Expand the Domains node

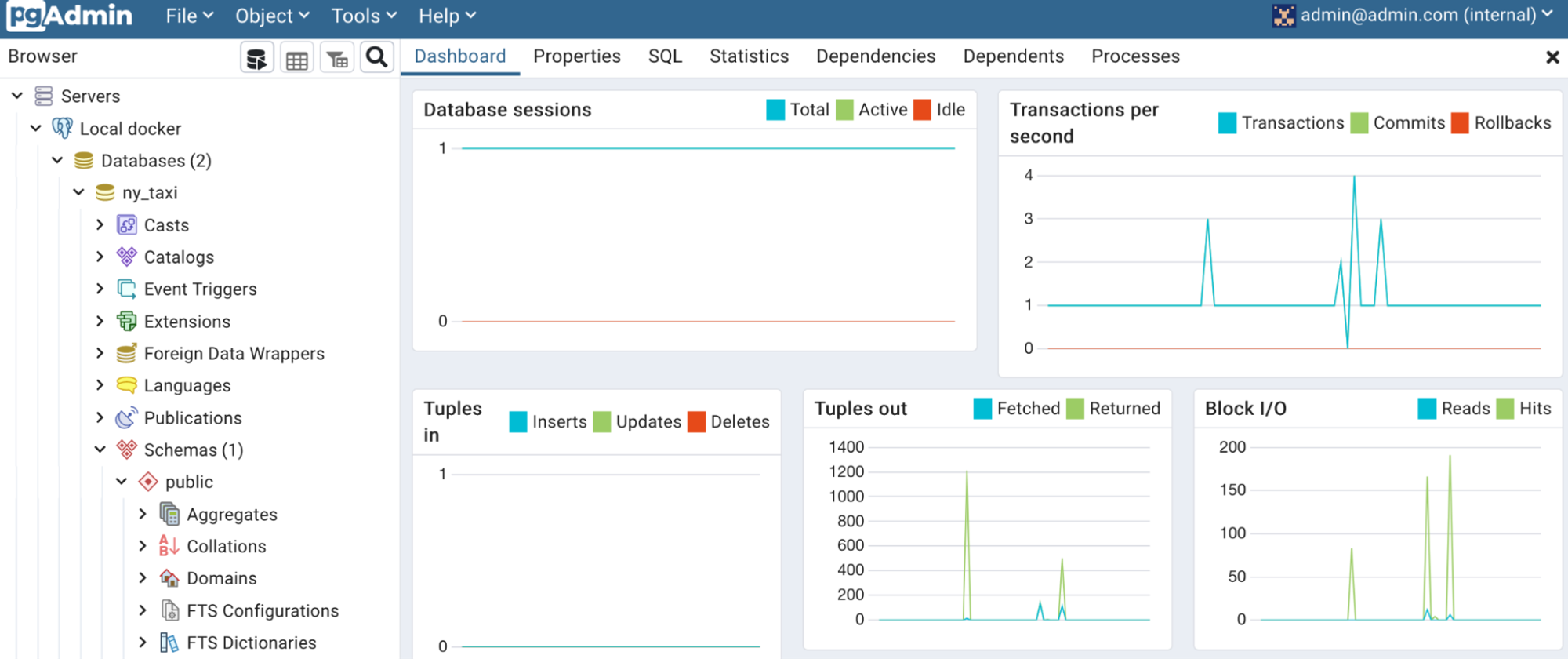143,578
